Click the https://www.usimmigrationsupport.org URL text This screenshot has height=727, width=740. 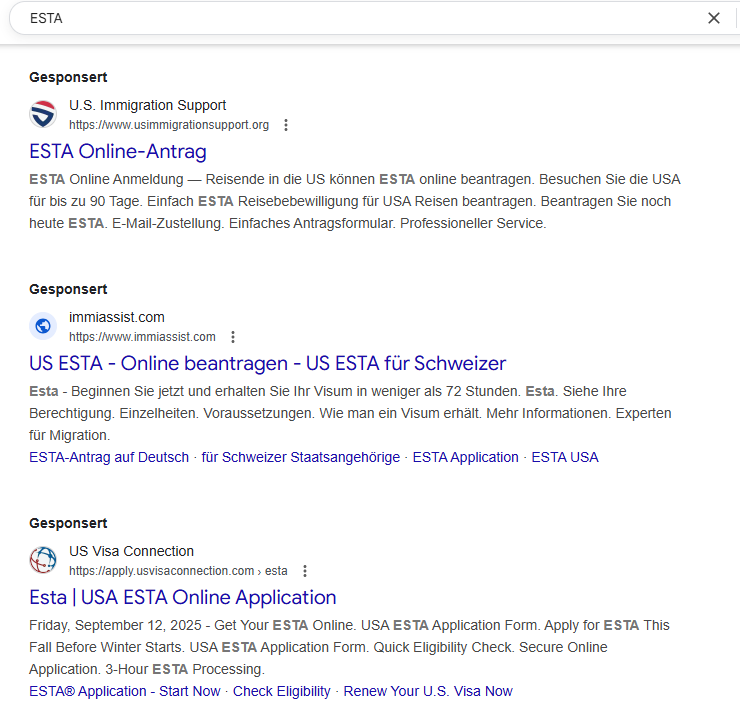169,125
